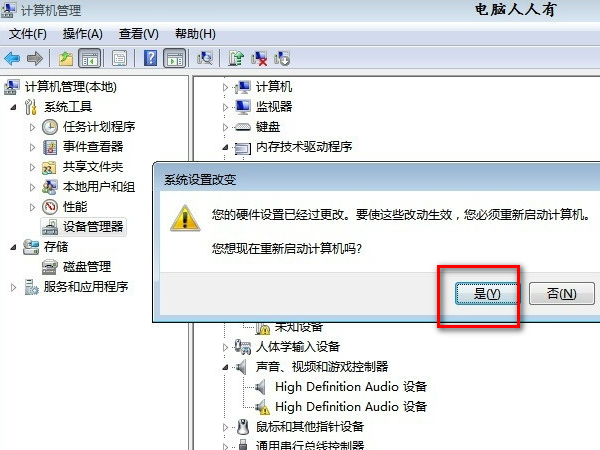The width and height of the screenshot is (600, 450).
Task: Click Scan for hardware changes toolbar icon
Action: pos(205,58)
